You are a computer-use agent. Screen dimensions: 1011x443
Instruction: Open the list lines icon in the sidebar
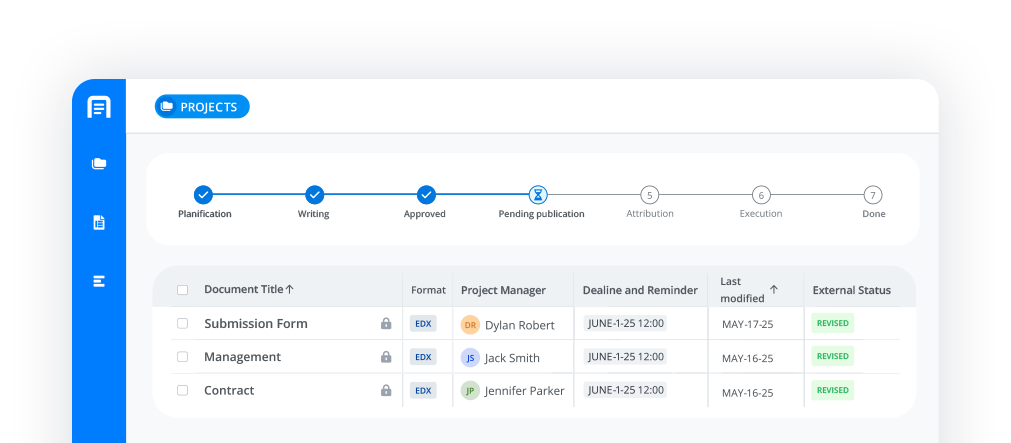click(x=99, y=282)
